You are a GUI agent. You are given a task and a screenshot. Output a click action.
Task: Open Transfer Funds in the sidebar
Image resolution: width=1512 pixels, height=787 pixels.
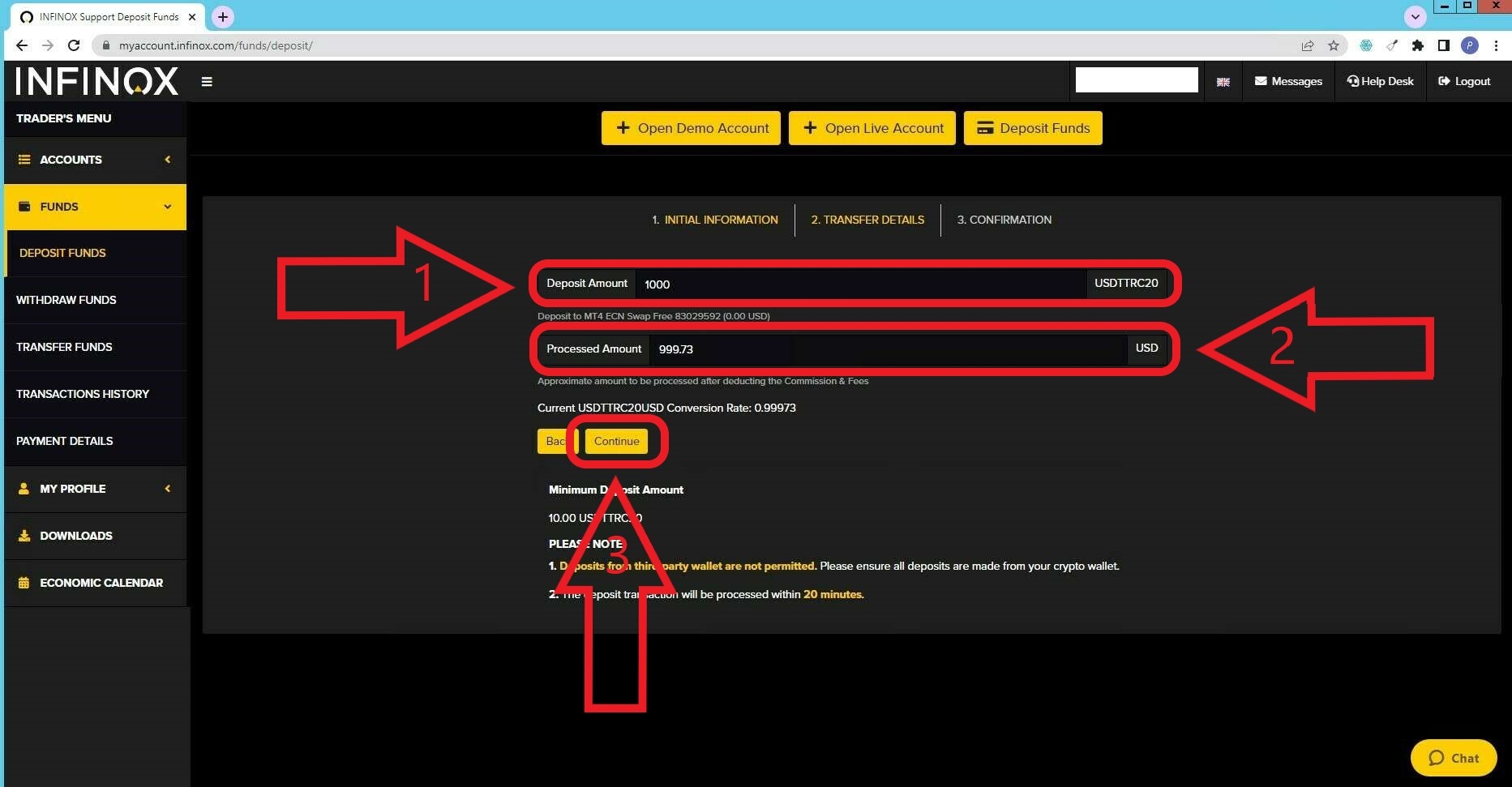(95, 347)
